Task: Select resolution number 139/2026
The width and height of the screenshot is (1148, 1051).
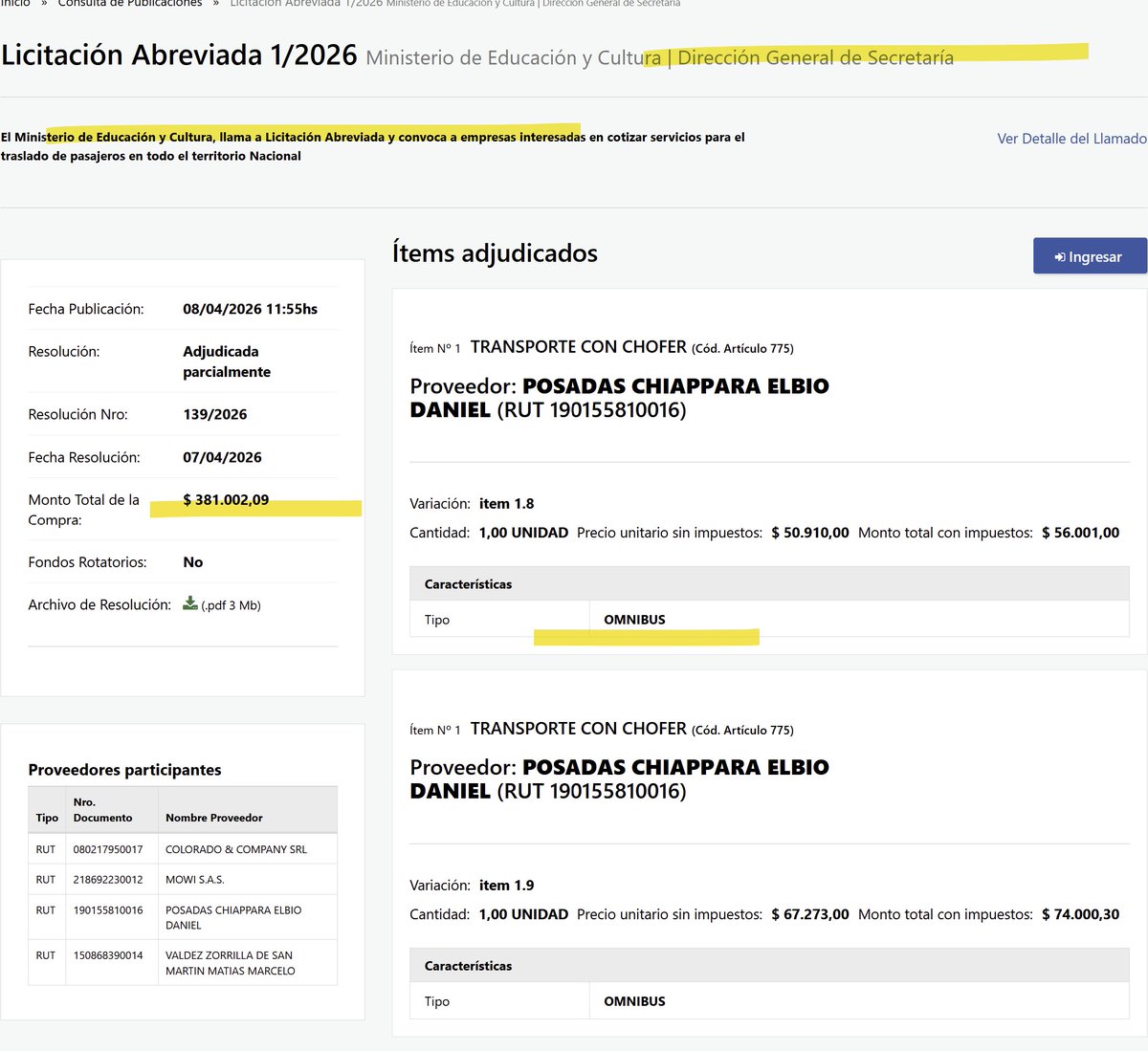Action: coord(215,414)
